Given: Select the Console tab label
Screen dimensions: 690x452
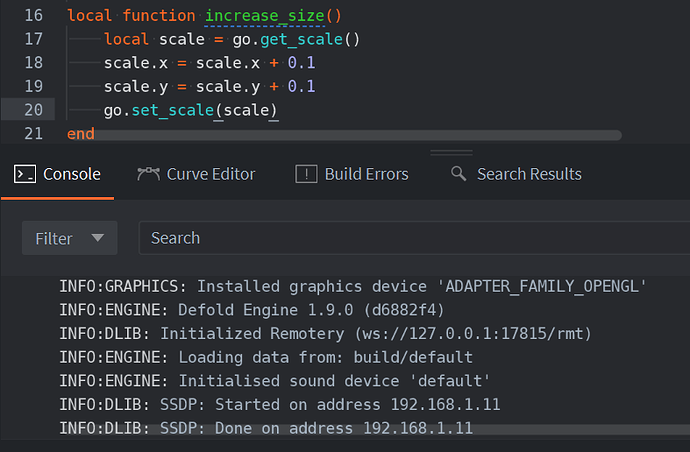Looking at the screenshot, I should pos(71,174).
